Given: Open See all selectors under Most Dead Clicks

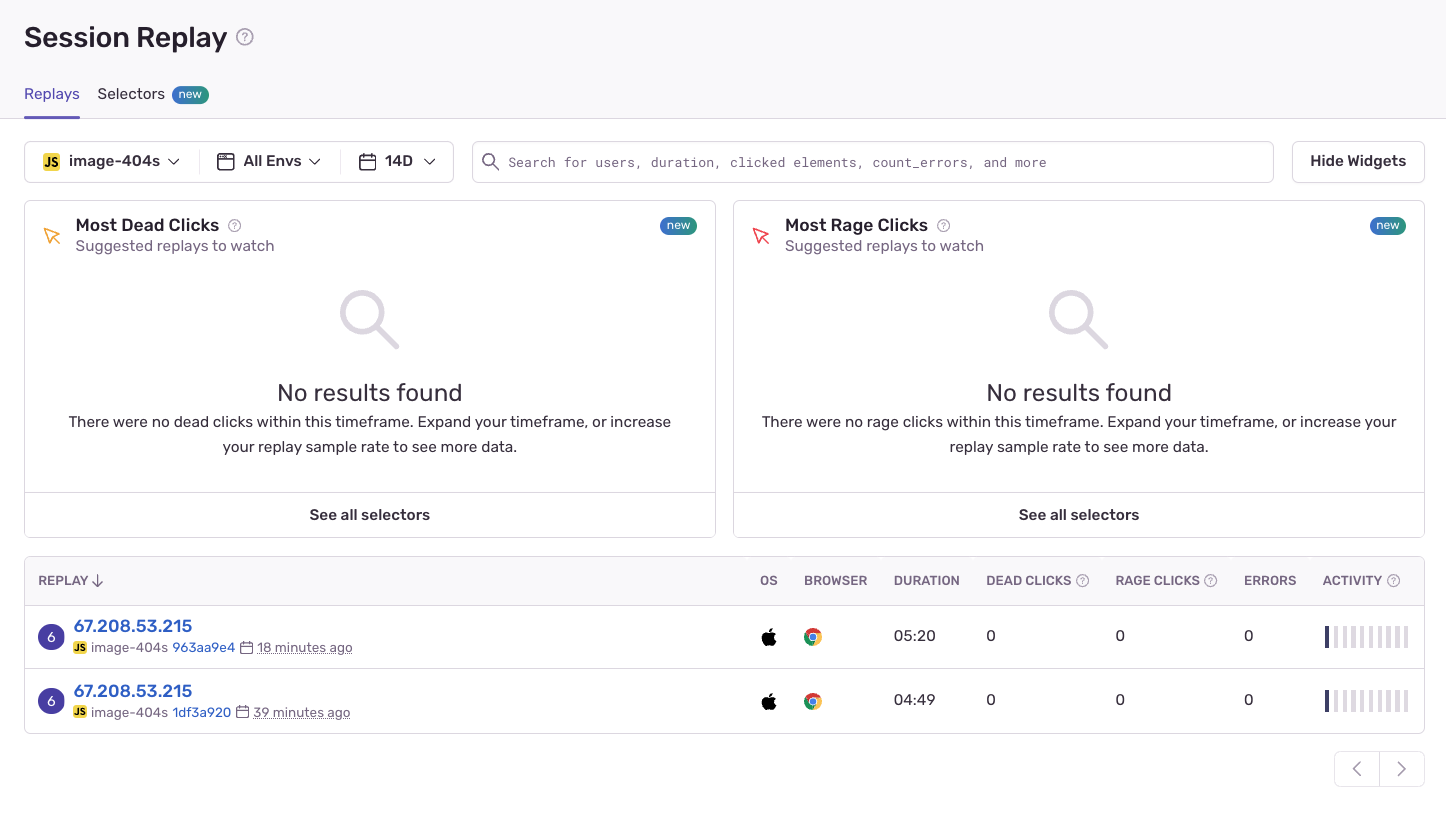Looking at the screenshot, I should point(369,514).
